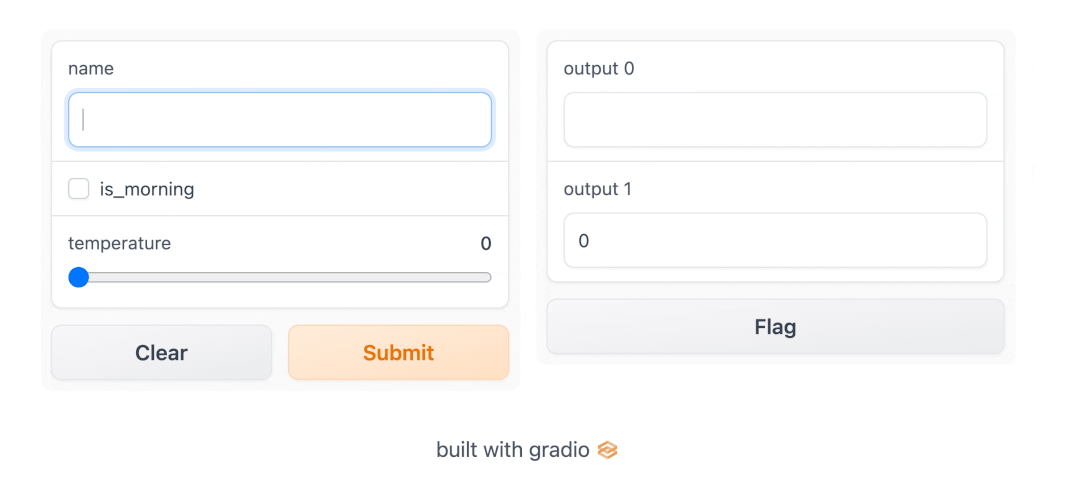Viewport: 1079px width, 487px height.
Task: Toggle is_morning via its text label
Action: point(147,189)
